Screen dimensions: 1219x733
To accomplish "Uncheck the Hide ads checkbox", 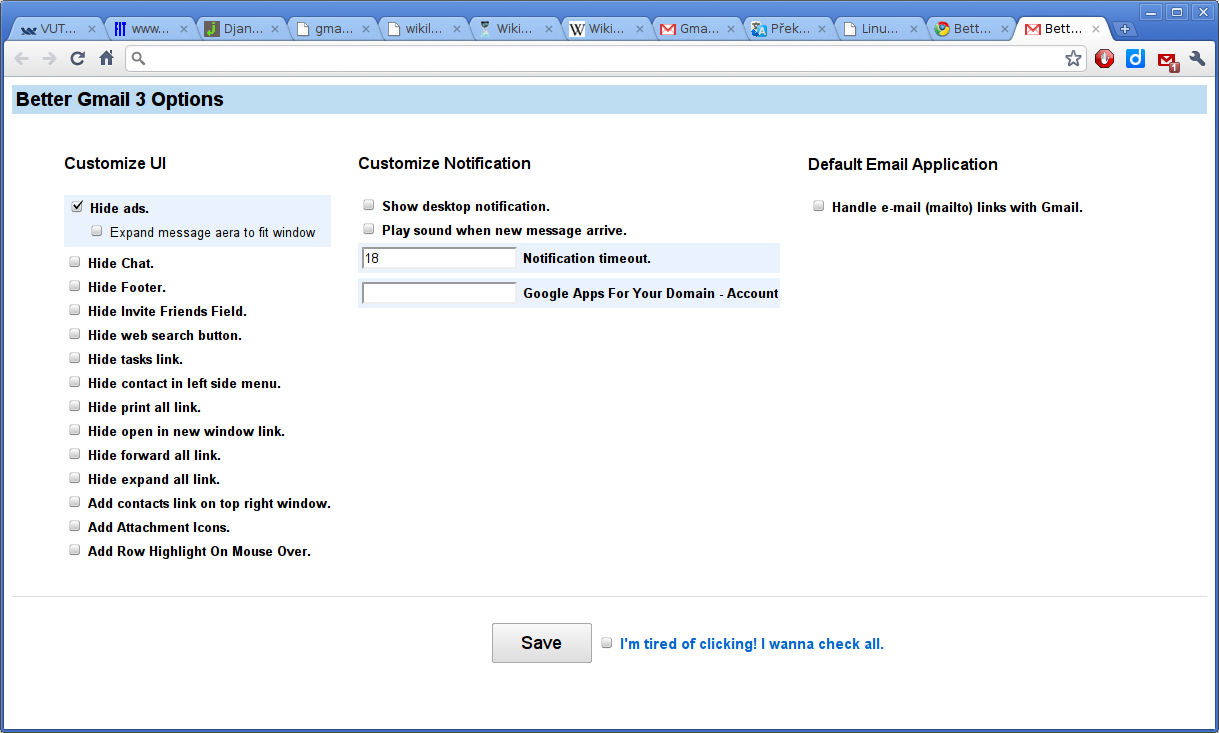I will pos(76,207).
